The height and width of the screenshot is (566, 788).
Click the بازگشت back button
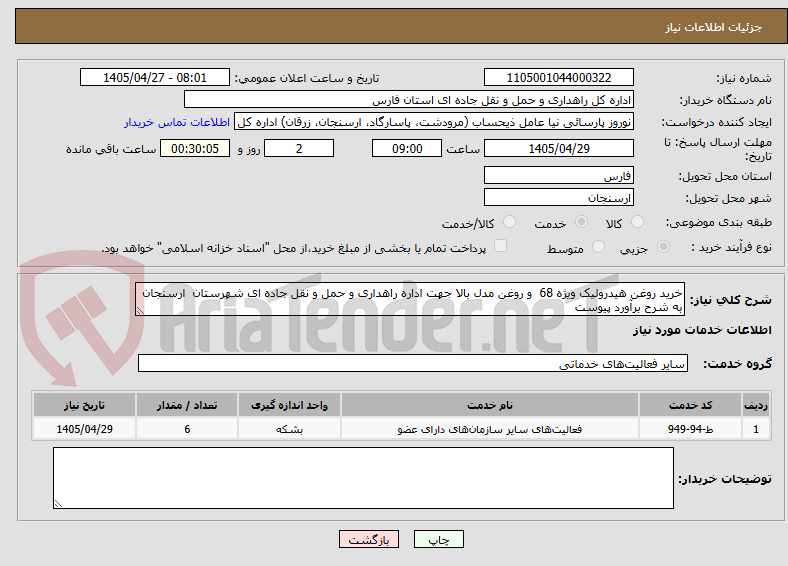(x=369, y=539)
